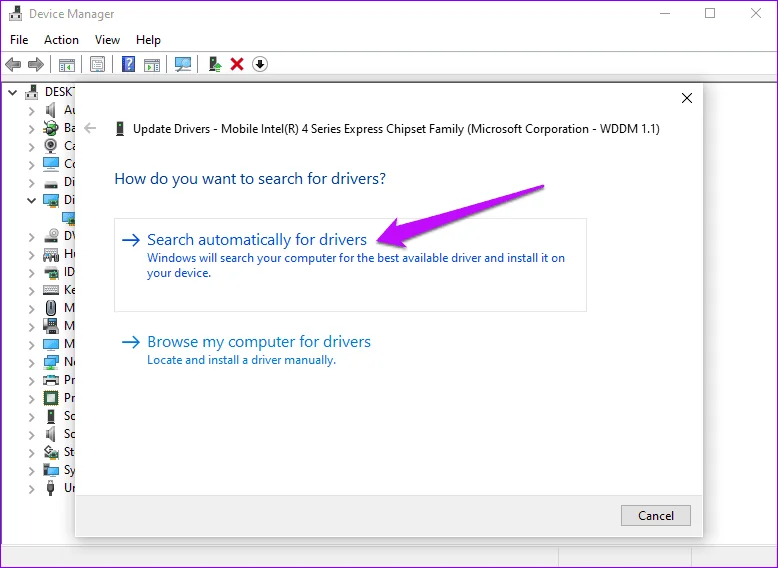Expand the 'Ba' tree category
778x568 pixels.
(x=31, y=129)
